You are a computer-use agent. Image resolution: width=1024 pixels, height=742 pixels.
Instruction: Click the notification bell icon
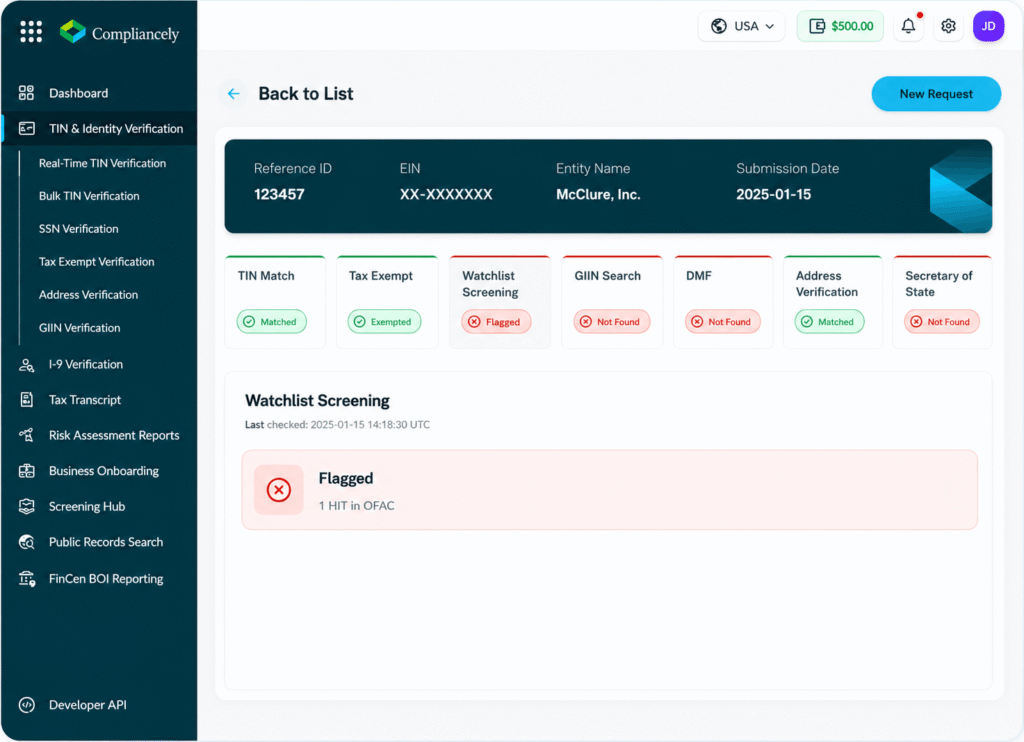click(908, 26)
